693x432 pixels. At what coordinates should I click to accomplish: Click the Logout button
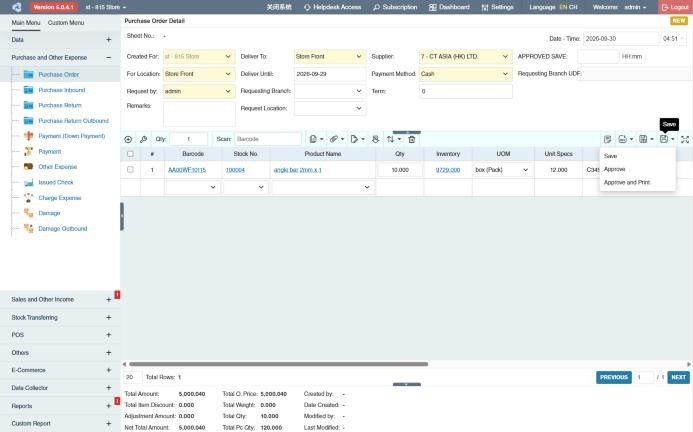click(675, 7)
